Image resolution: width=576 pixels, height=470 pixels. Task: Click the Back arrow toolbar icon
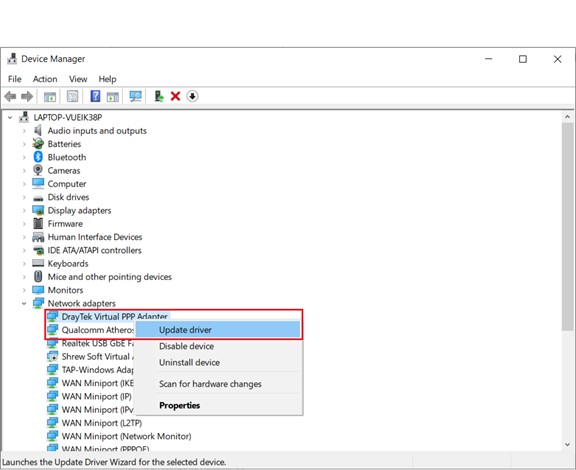(10, 97)
